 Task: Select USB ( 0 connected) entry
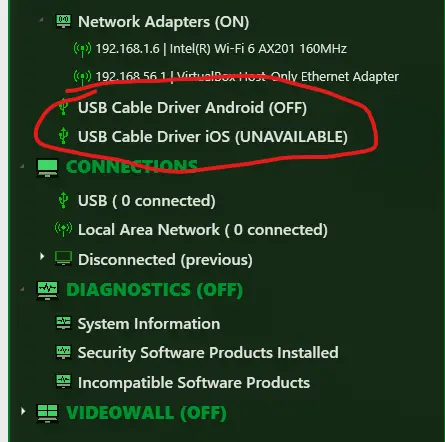point(147,201)
